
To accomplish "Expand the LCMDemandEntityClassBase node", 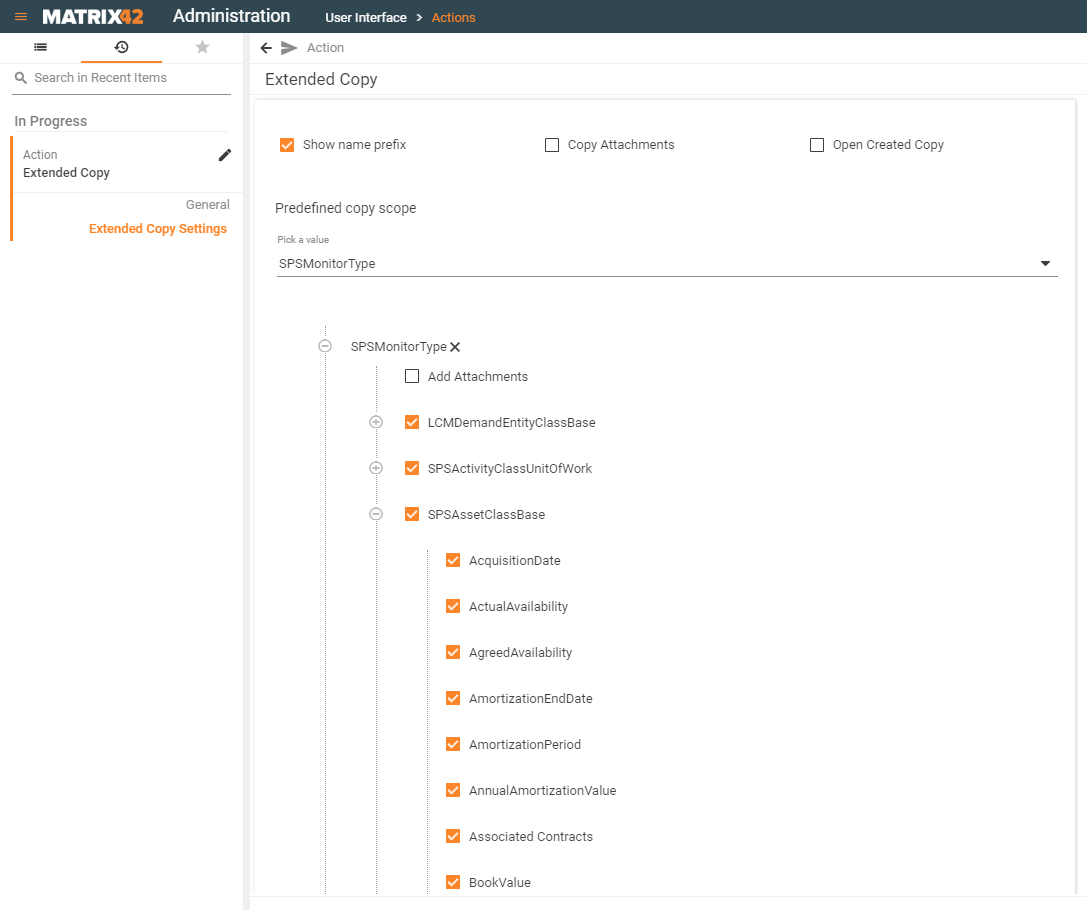I will [x=376, y=422].
